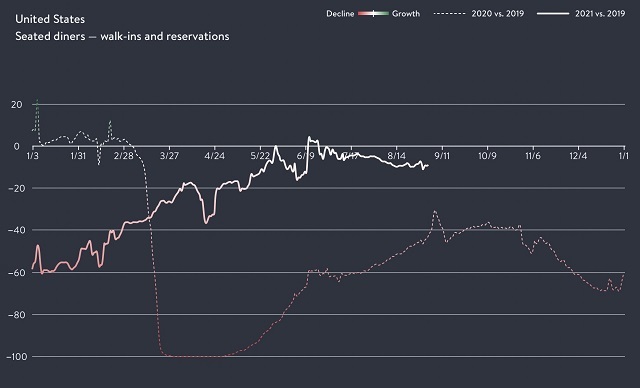Screen dimensions: 640x388
Task: Click the '2021 vs. 2019' legend label
Action: 600,13
